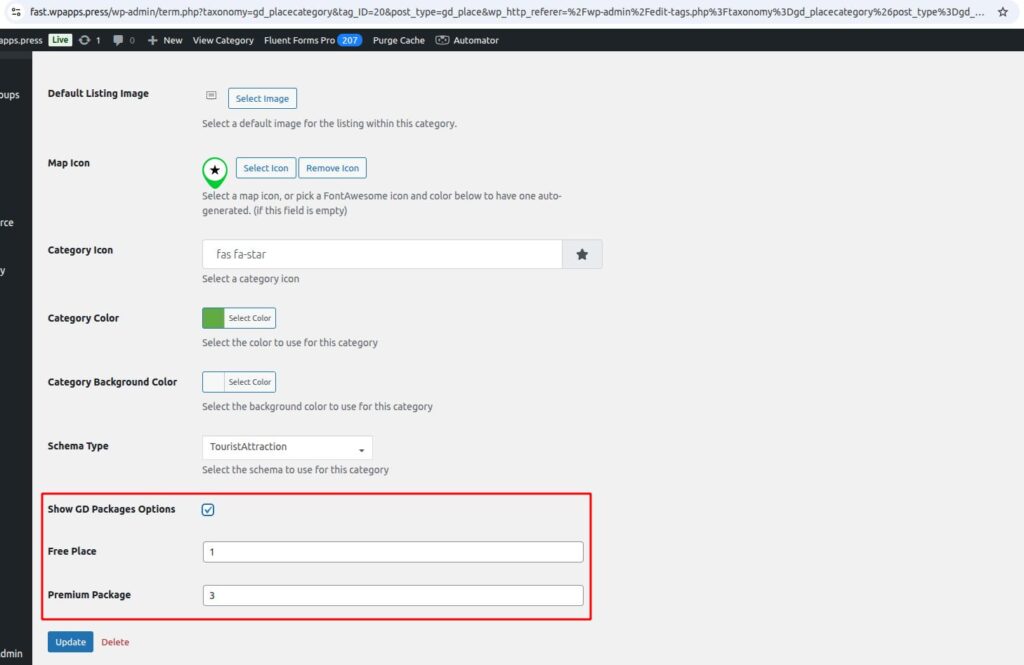Click the default listing image placeholder icon
Viewport: 1024px width, 665px height.
(x=211, y=96)
